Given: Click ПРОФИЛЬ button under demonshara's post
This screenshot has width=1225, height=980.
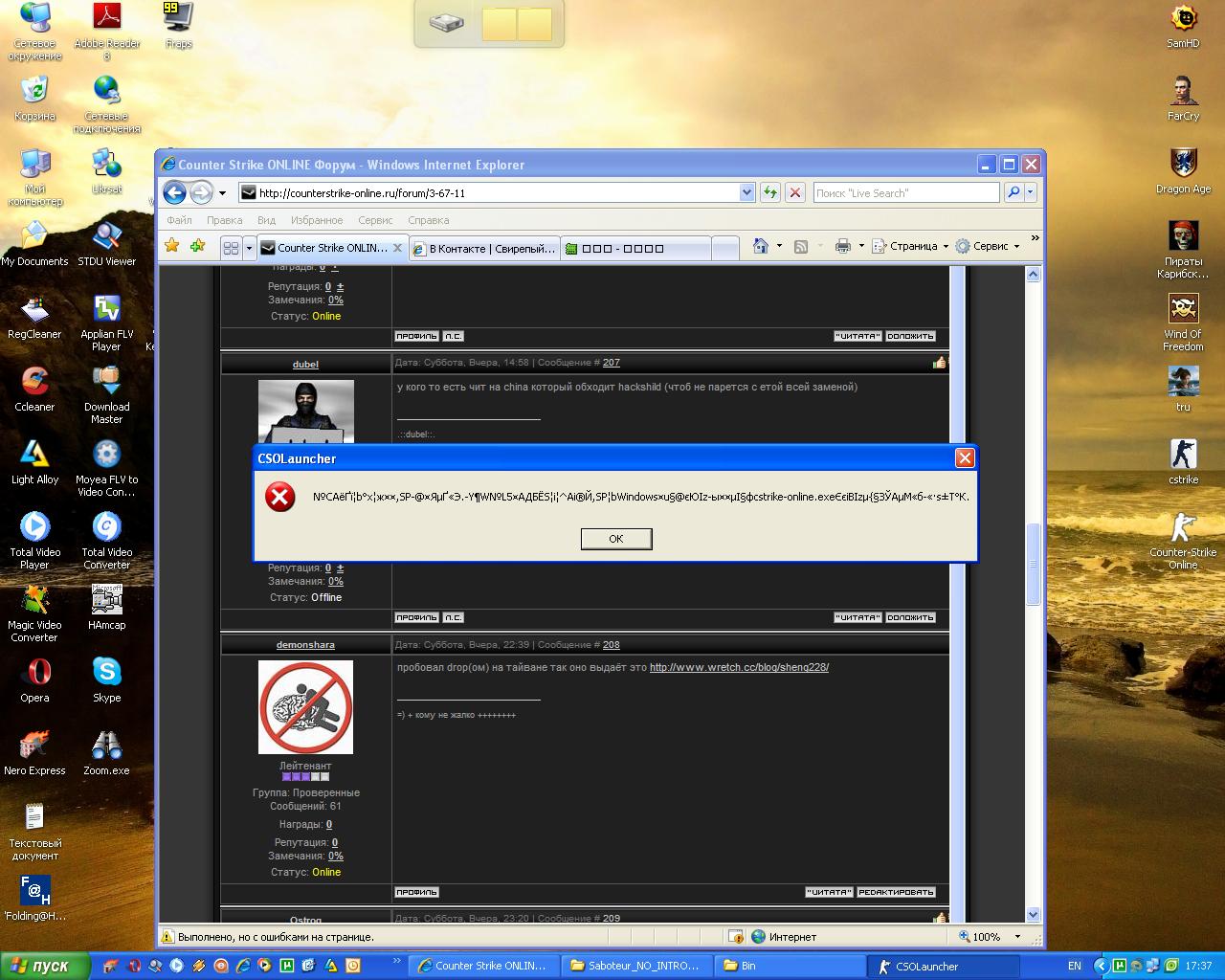Looking at the screenshot, I should pyautogui.click(x=416, y=892).
